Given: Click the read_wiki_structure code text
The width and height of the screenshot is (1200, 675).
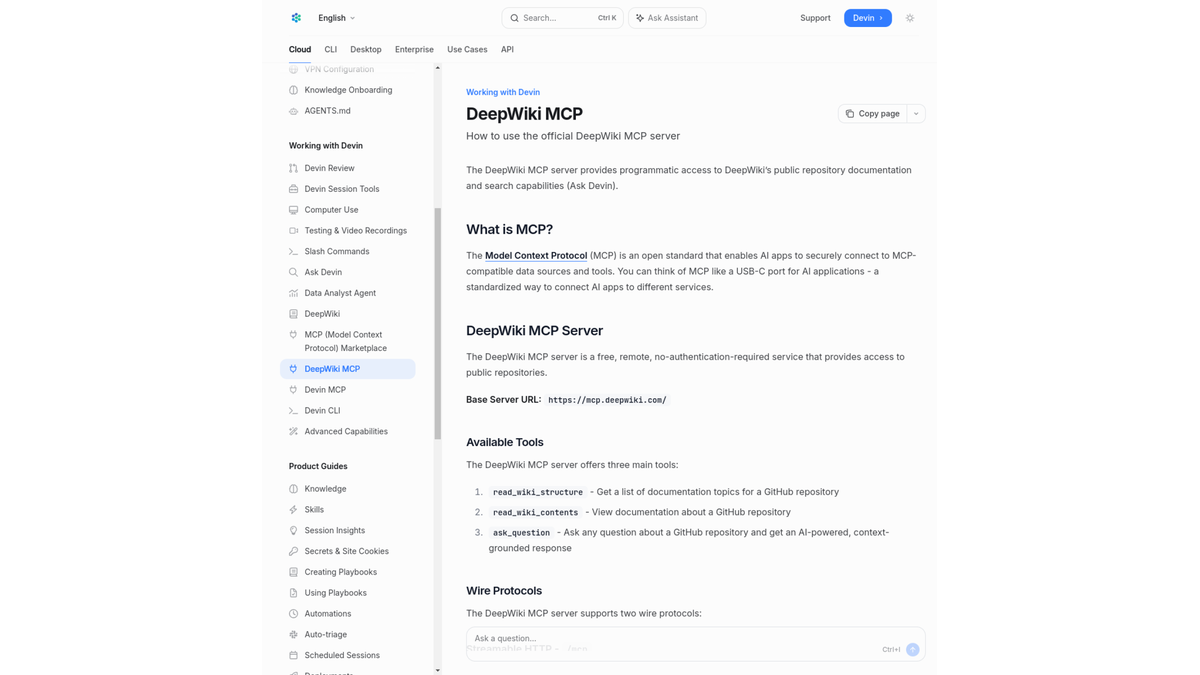Looking at the screenshot, I should click(x=538, y=492).
